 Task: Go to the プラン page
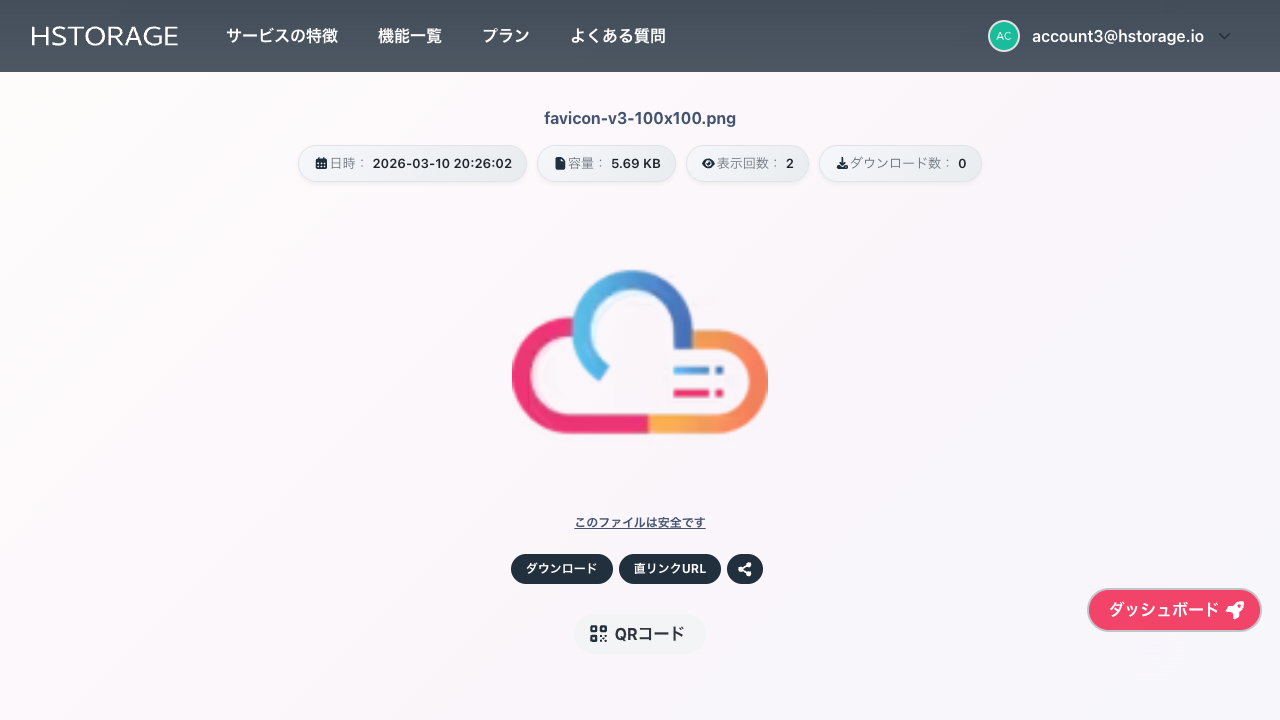506,36
